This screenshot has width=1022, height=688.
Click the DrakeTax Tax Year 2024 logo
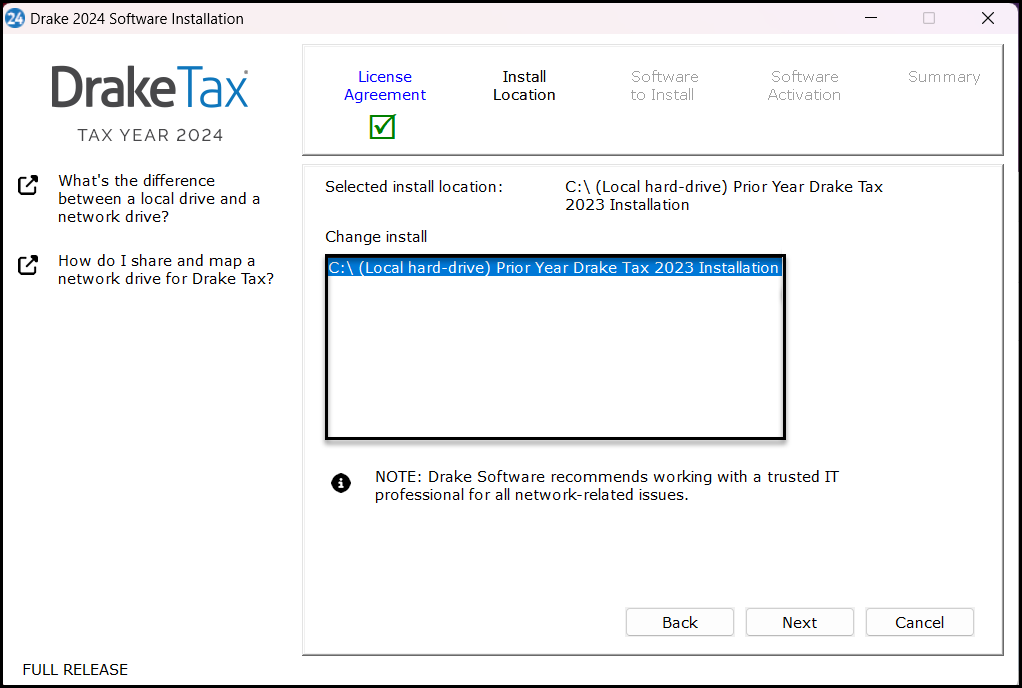150,104
